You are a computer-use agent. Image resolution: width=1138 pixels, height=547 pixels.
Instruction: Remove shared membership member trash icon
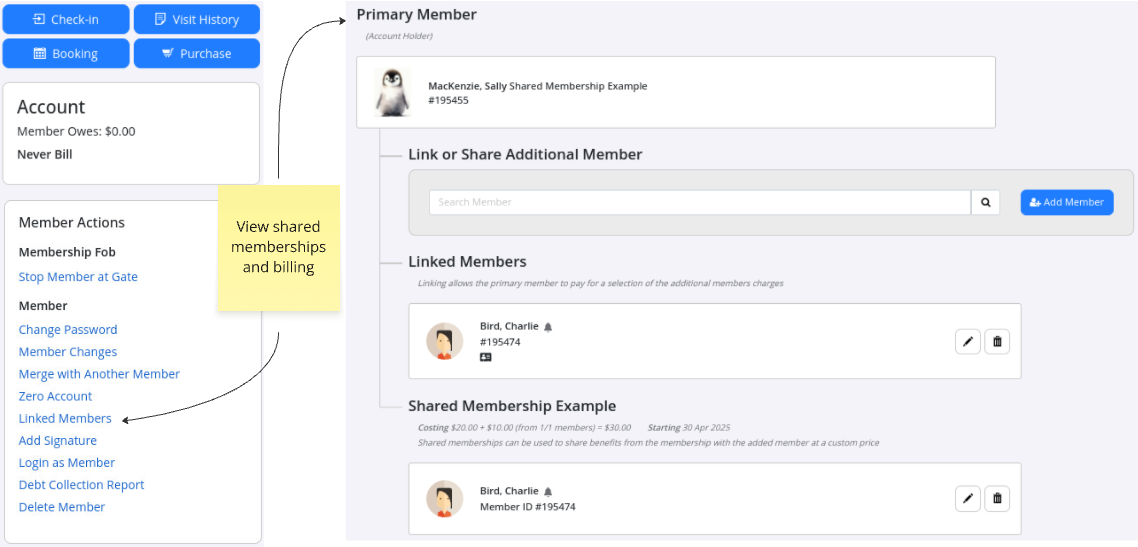(996, 498)
